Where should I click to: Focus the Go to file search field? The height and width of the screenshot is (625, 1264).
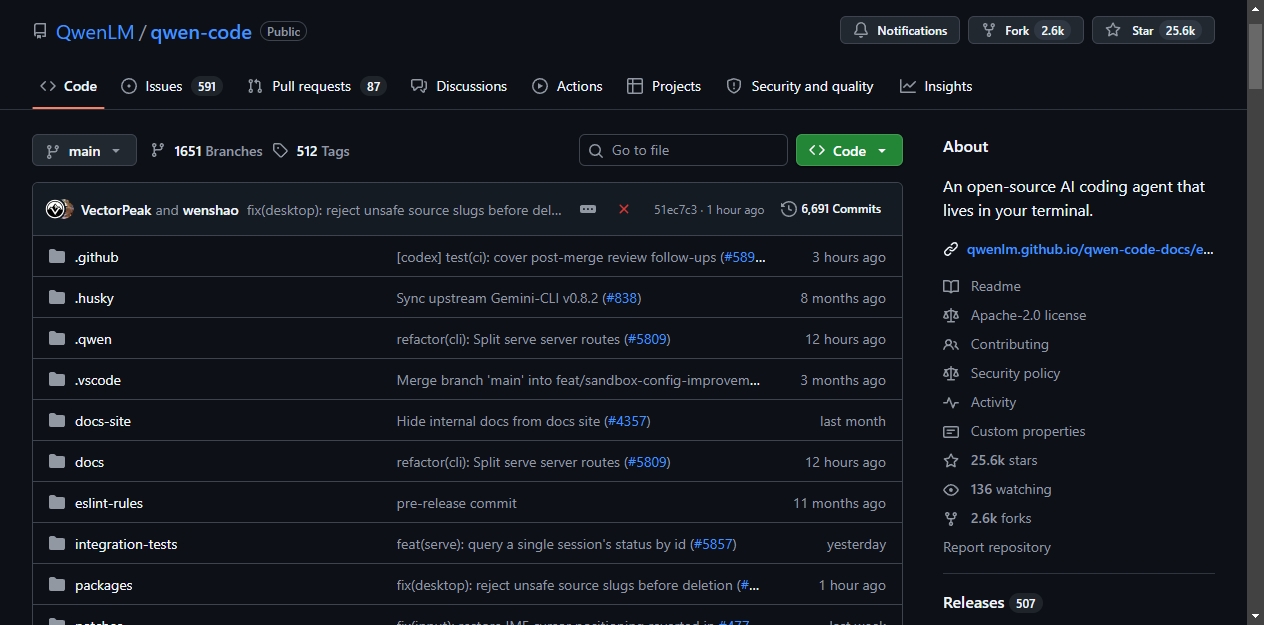pyautogui.click(x=683, y=150)
